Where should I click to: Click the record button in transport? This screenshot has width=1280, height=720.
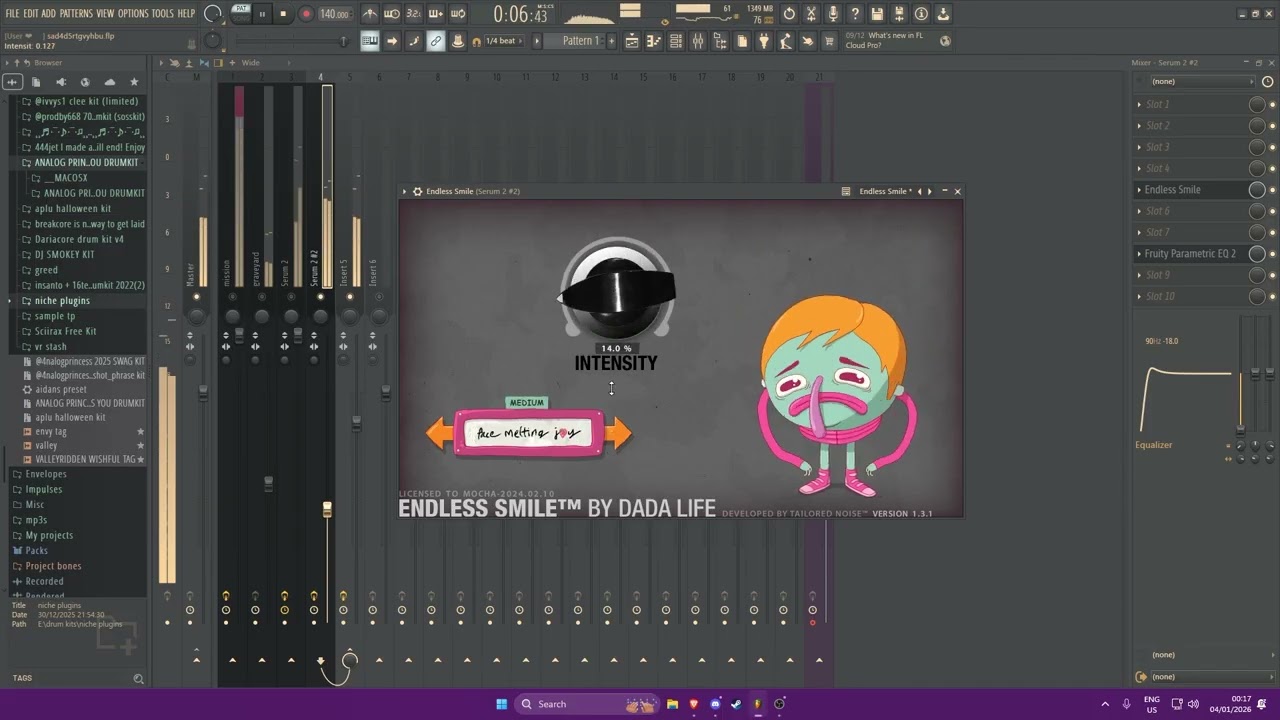(306, 14)
